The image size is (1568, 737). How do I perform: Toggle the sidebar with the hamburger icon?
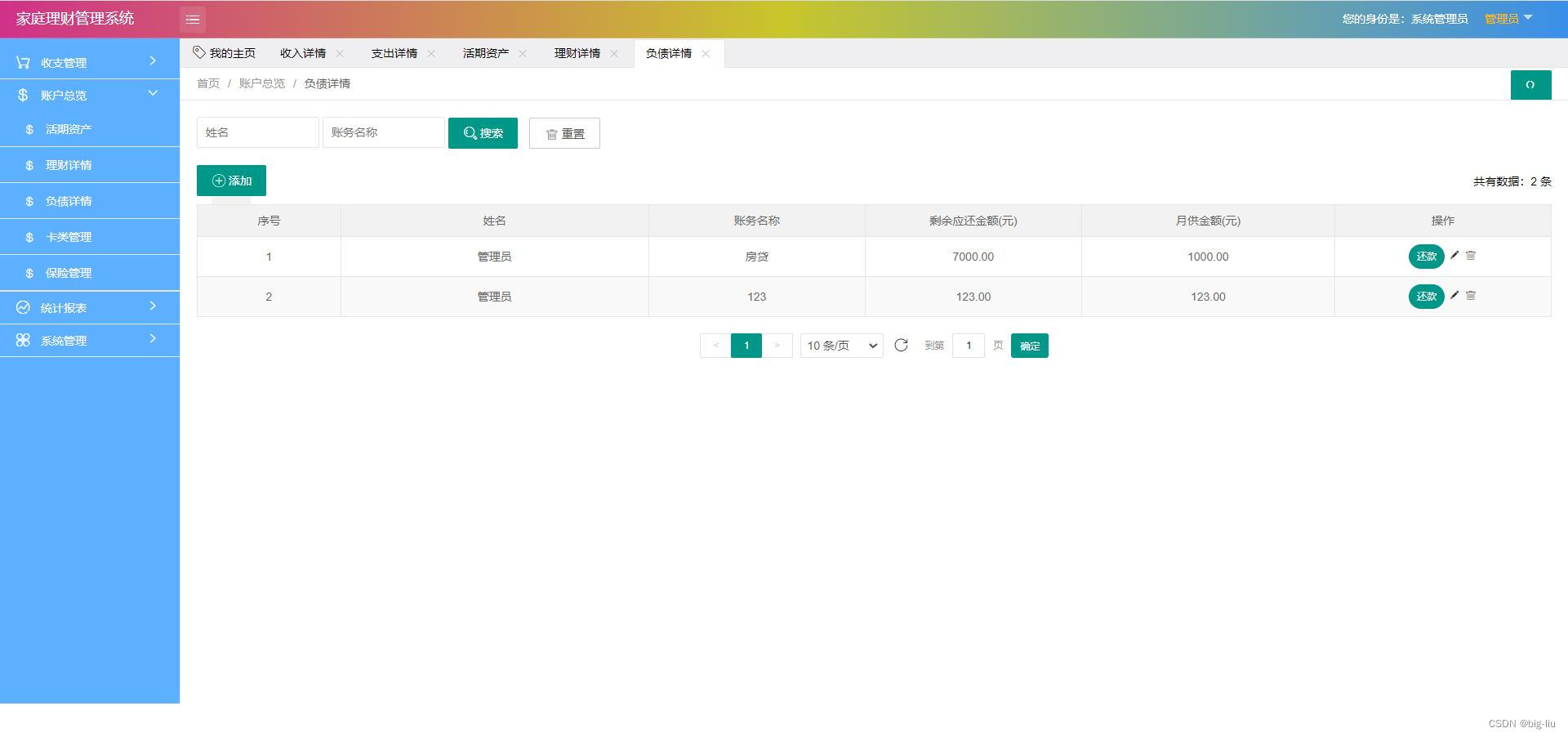(193, 19)
